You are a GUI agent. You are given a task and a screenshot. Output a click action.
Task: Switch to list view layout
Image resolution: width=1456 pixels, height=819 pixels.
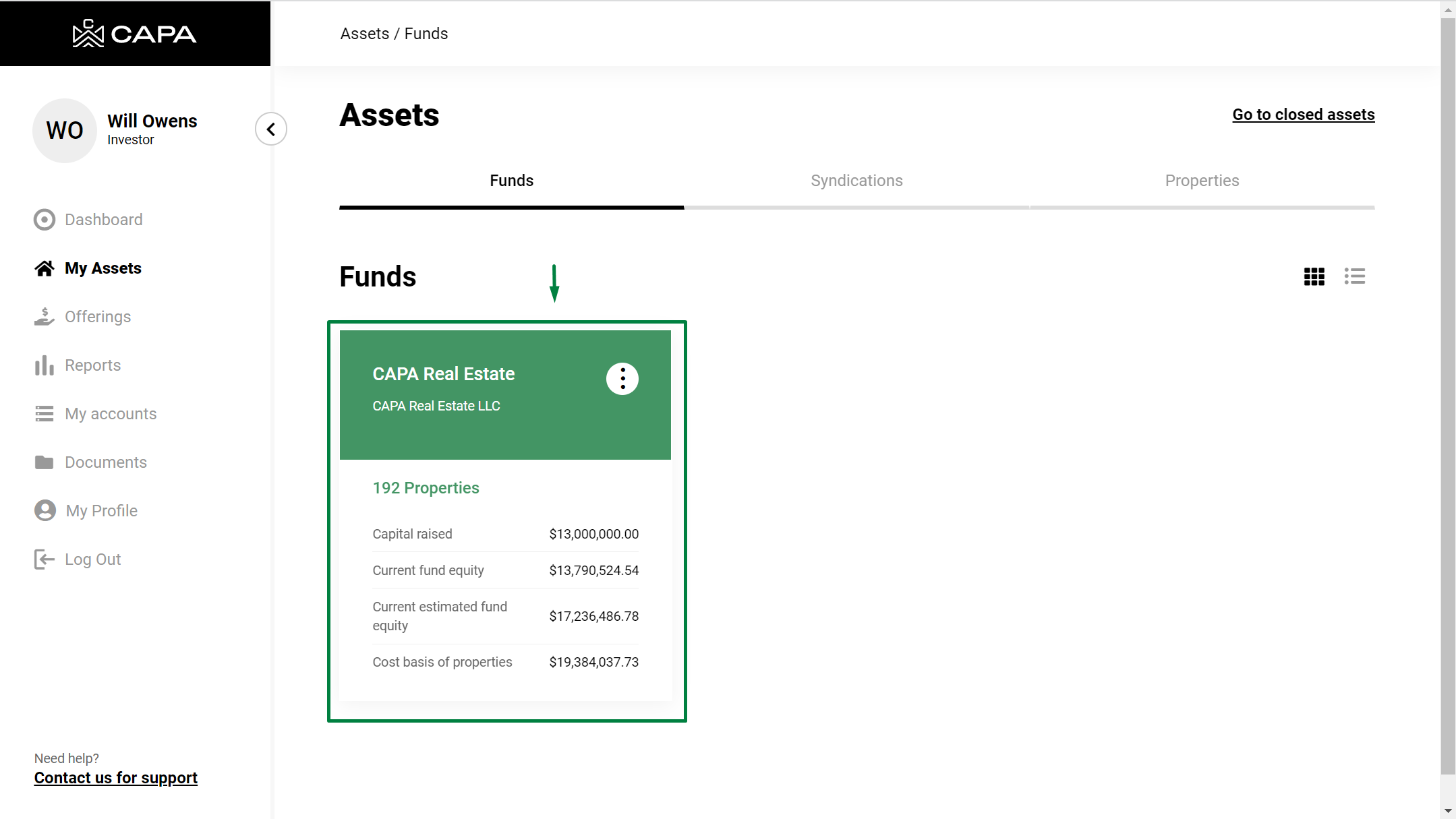1354,276
